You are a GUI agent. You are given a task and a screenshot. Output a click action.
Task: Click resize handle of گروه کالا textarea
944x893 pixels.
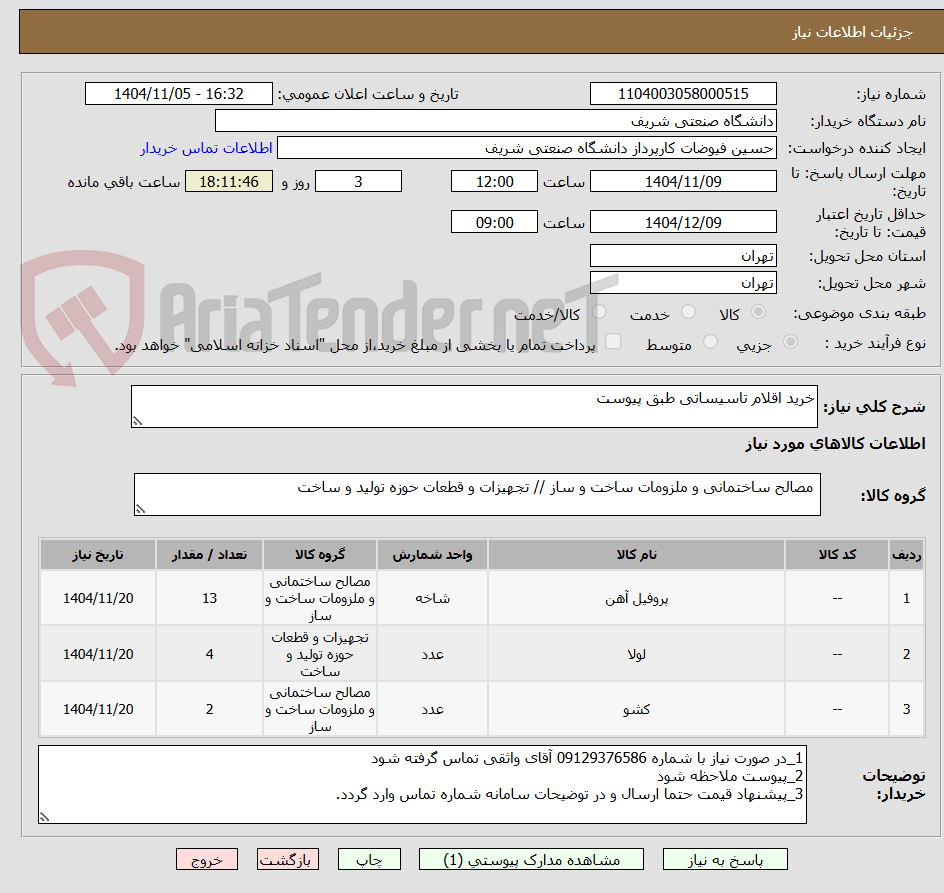pos(140,509)
